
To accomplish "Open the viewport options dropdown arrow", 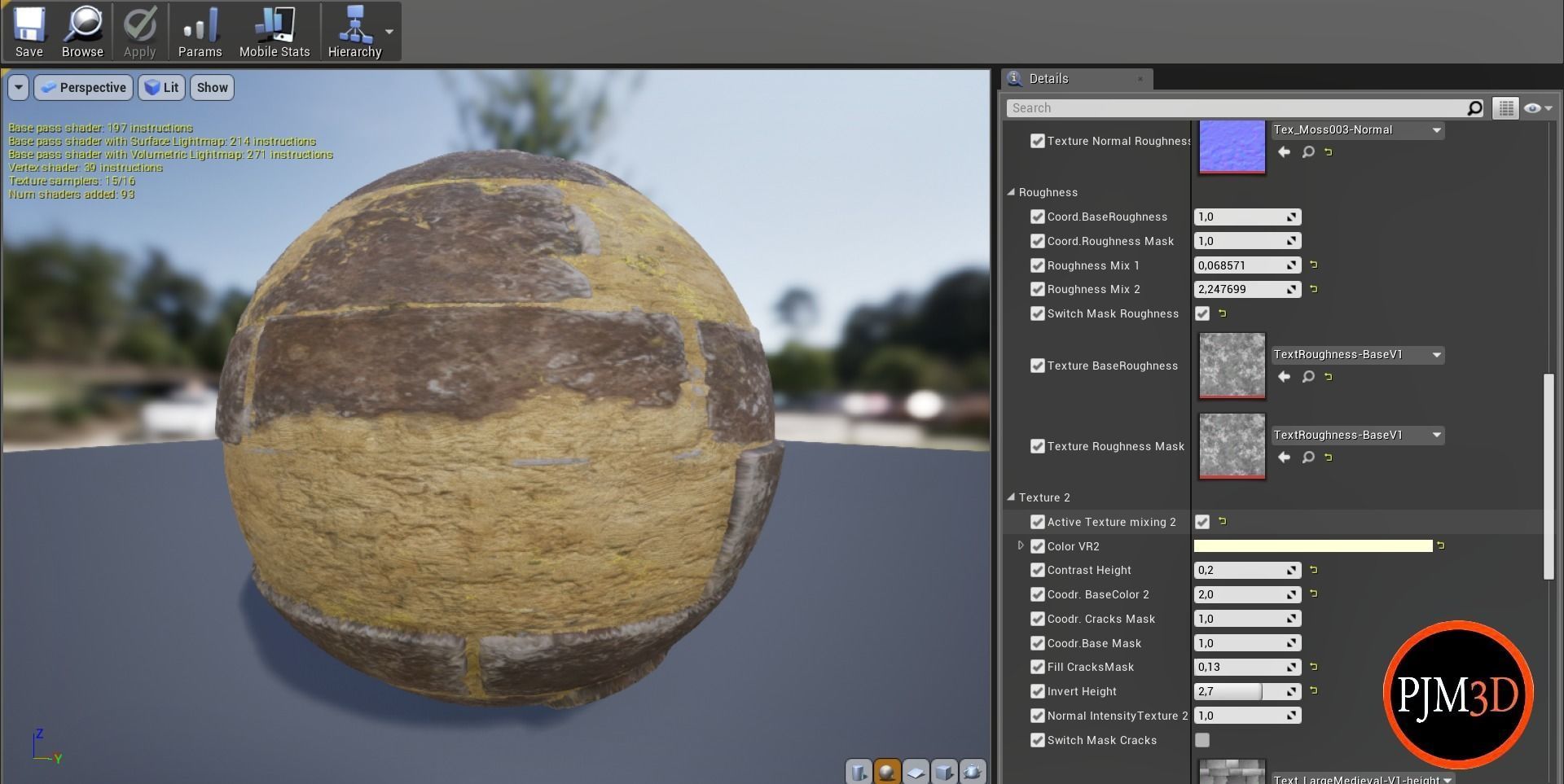I will 18,87.
